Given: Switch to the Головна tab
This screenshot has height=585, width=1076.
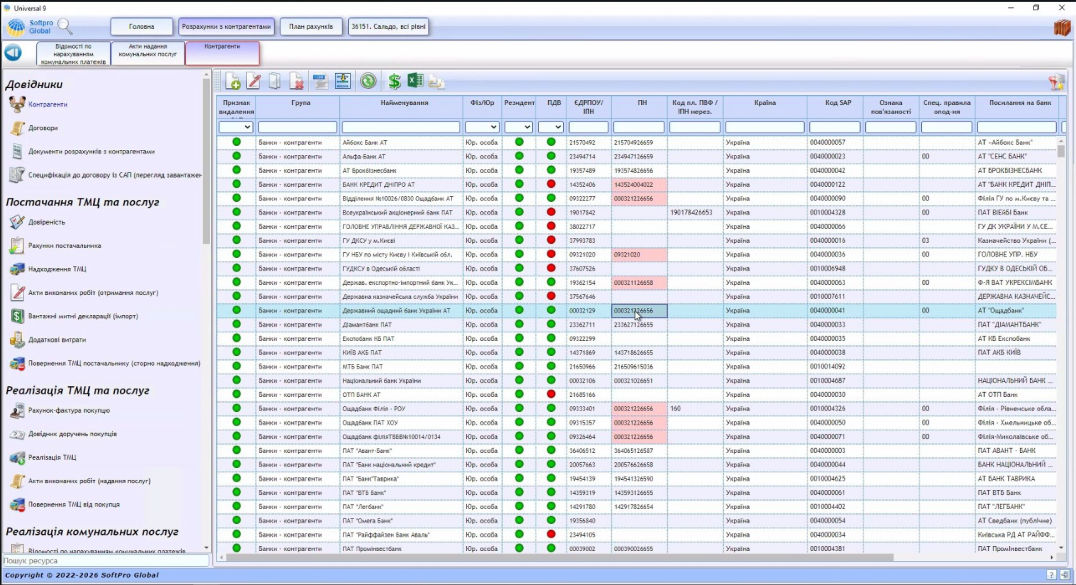Looking at the screenshot, I should coord(141,27).
